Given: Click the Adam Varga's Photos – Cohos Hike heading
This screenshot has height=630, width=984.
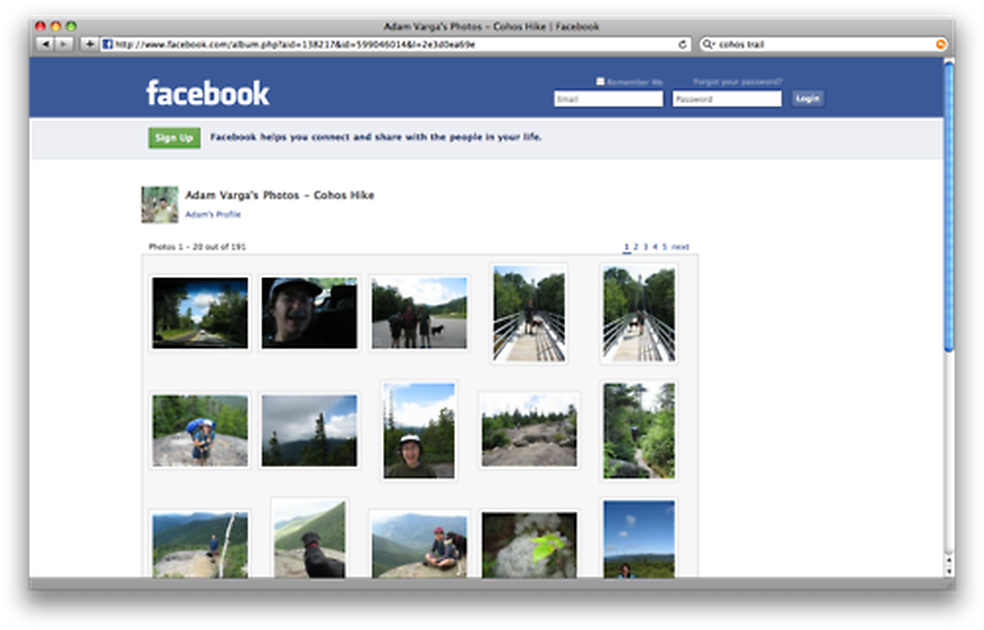Looking at the screenshot, I should [279, 195].
